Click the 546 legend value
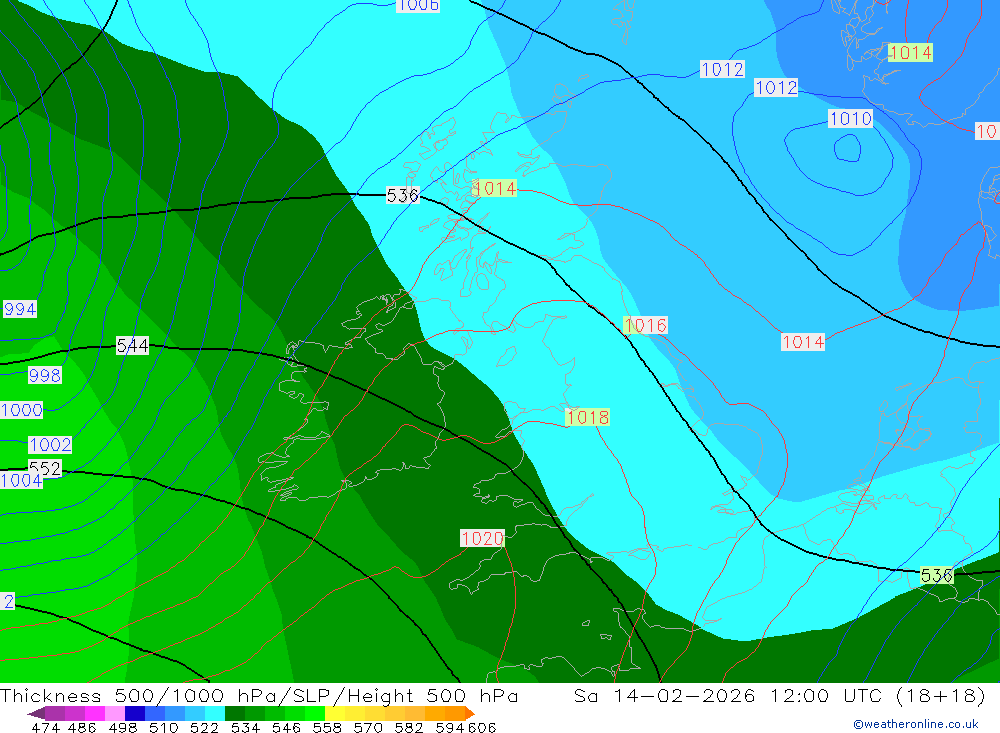 click(286, 727)
